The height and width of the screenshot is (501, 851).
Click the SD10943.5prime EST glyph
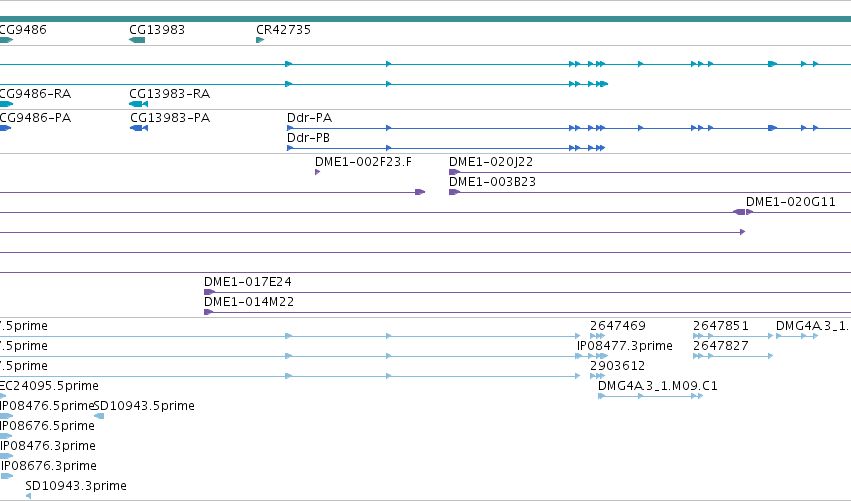pyautogui.click(x=99, y=416)
